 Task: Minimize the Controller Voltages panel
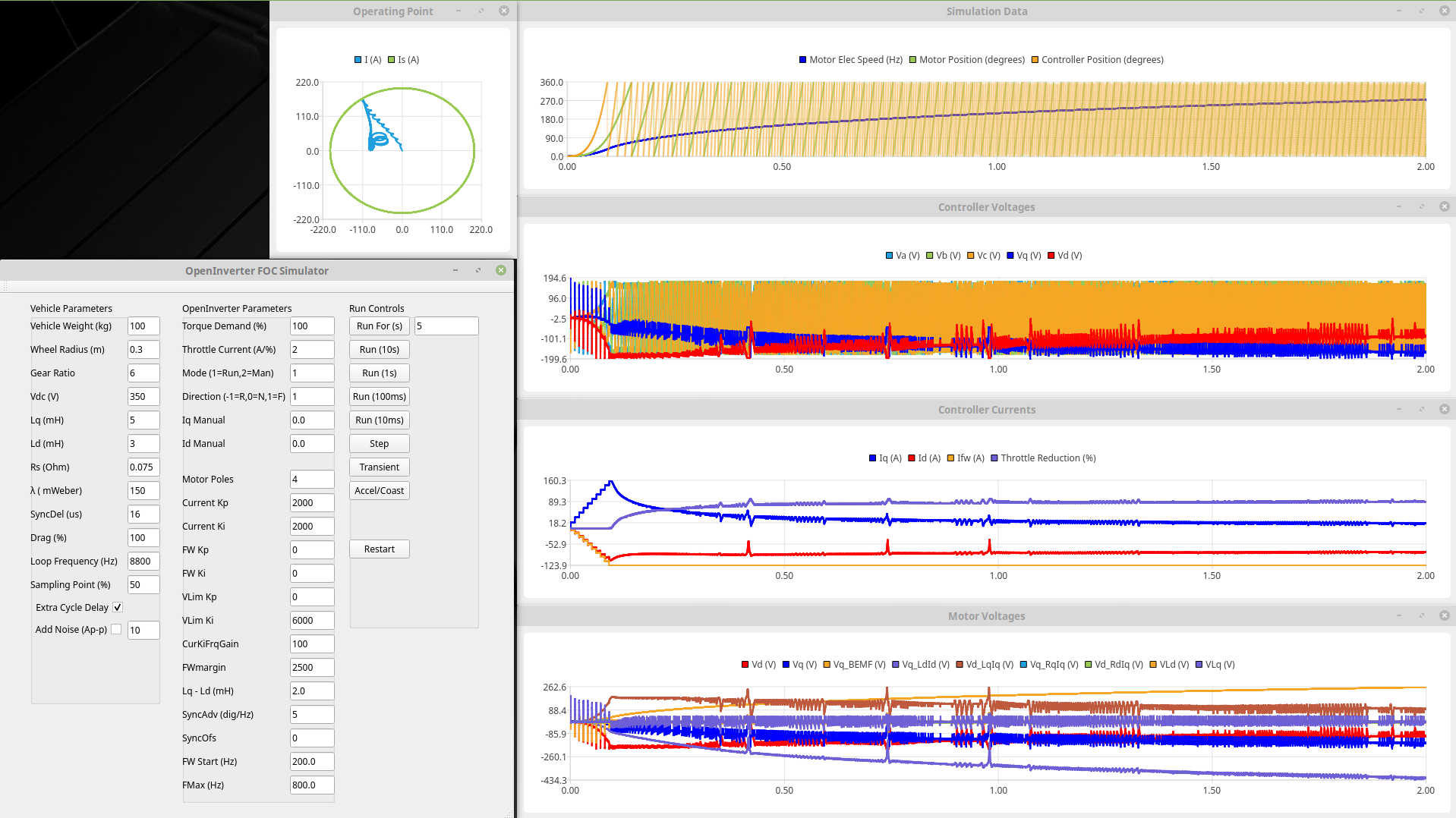point(1398,206)
